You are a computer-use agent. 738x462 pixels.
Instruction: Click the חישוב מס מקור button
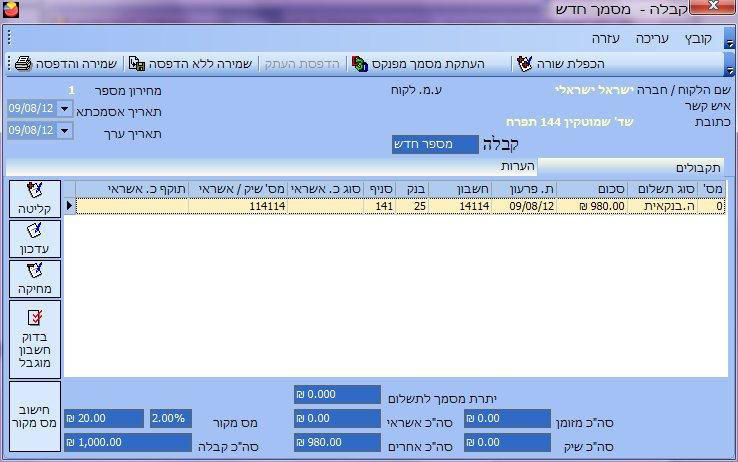35,416
